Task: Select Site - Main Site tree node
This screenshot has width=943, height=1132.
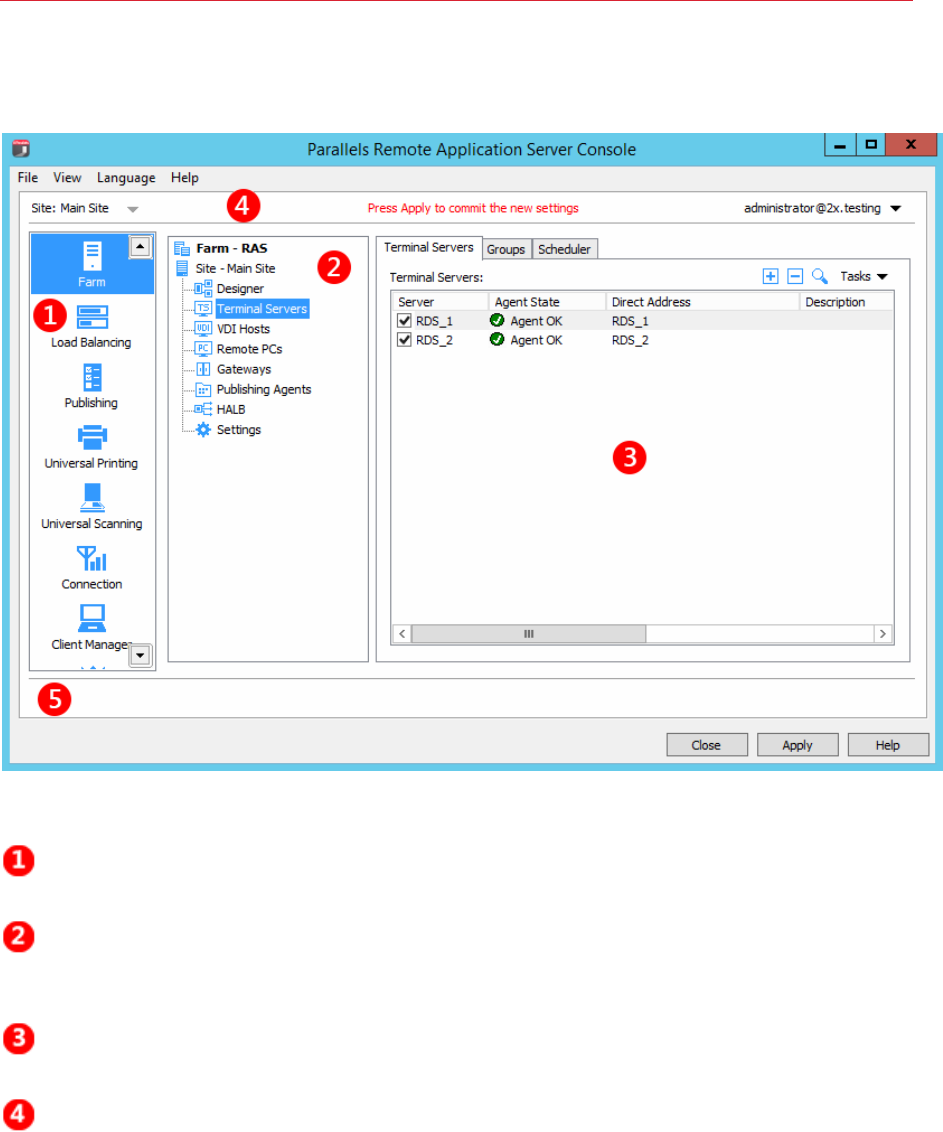Action: coord(235,269)
